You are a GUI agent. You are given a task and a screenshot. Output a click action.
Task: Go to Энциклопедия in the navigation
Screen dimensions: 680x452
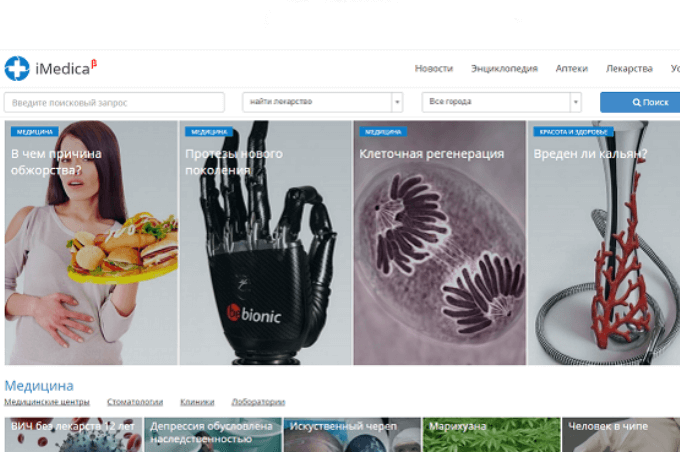click(504, 69)
